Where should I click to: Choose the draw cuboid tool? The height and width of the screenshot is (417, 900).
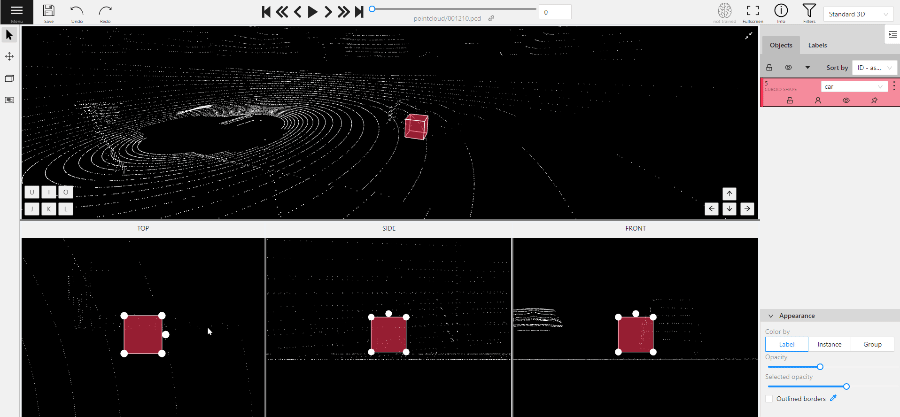(x=9, y=78)
